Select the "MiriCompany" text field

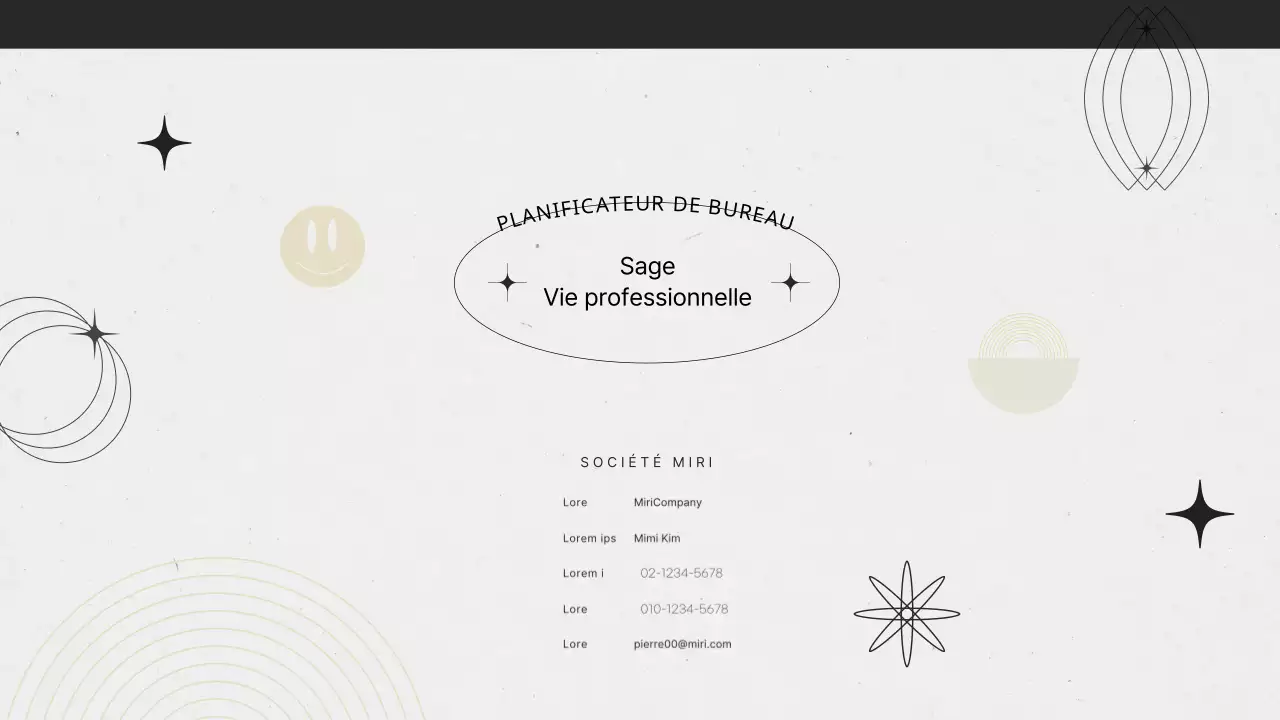667,503
